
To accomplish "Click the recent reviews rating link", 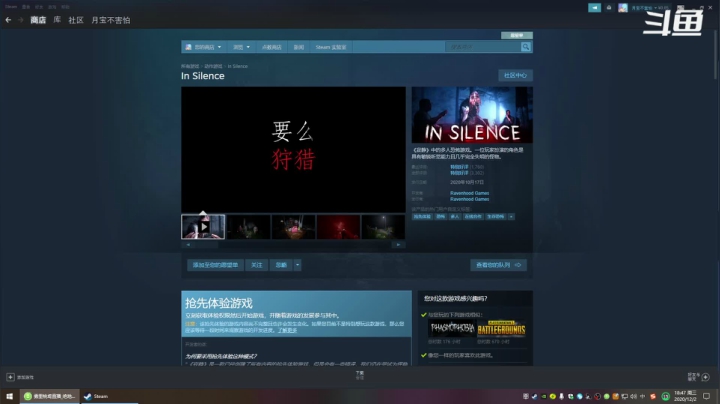I will 459,167.
